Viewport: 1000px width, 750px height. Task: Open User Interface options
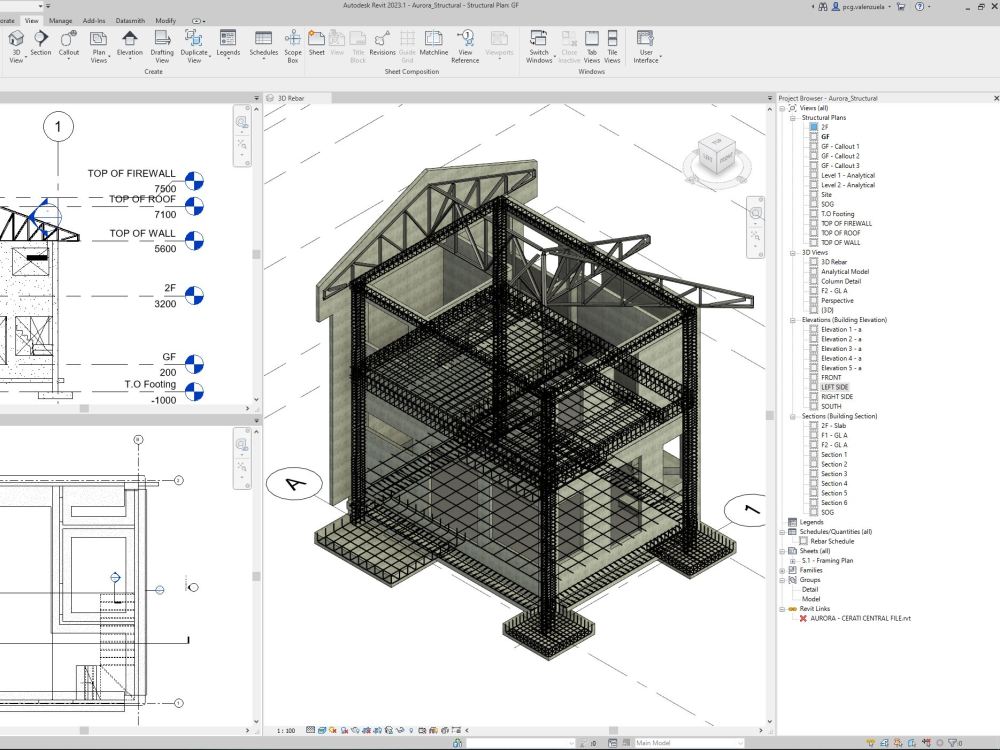pos(645,47)
